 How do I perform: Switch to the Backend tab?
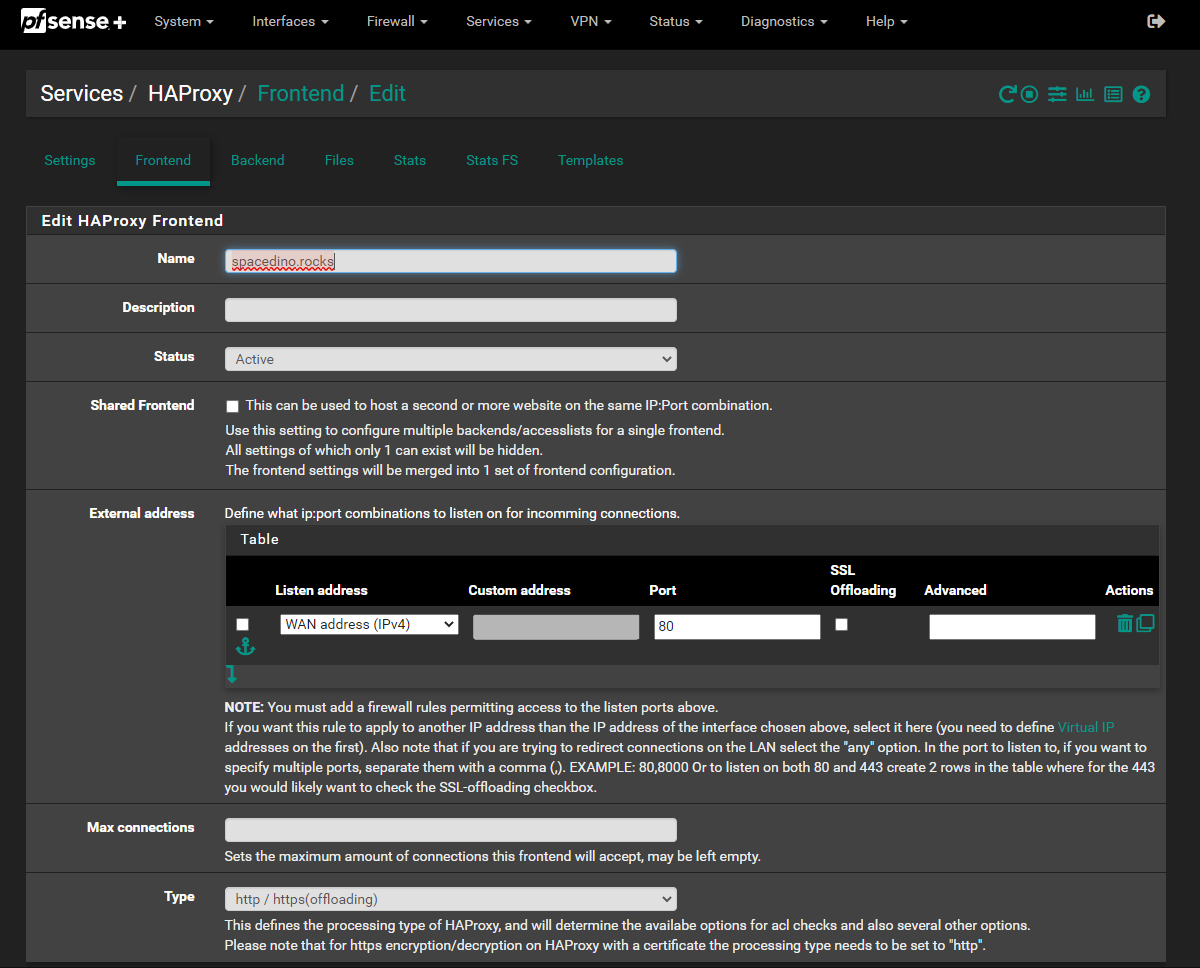coord(257,160)
